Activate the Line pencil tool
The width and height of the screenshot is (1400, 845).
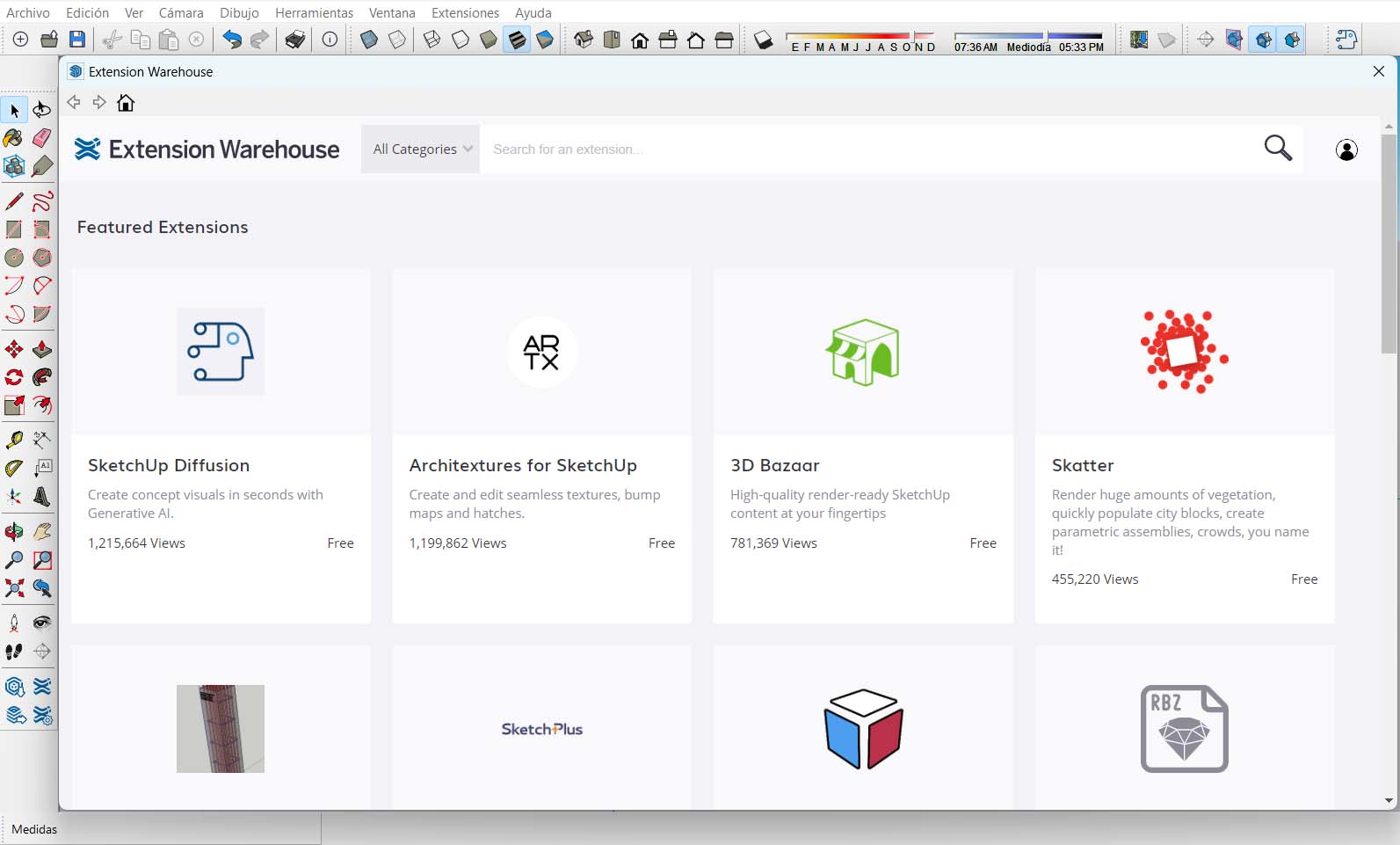point(14,201)
